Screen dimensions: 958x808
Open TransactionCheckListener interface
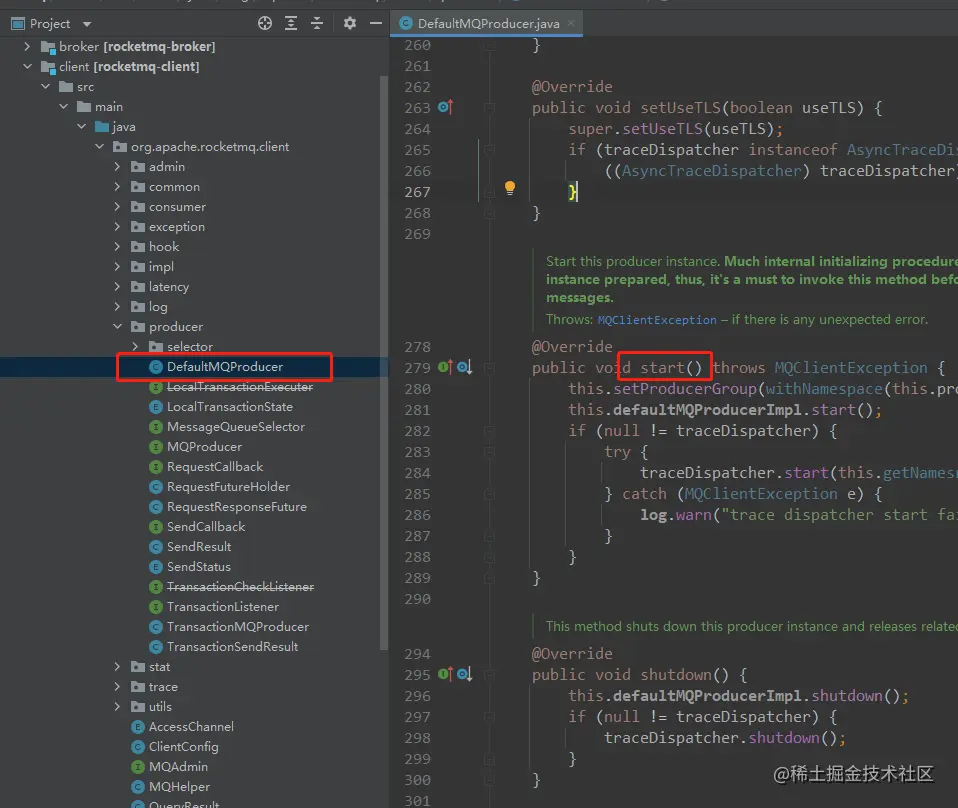tap(232, 587)
